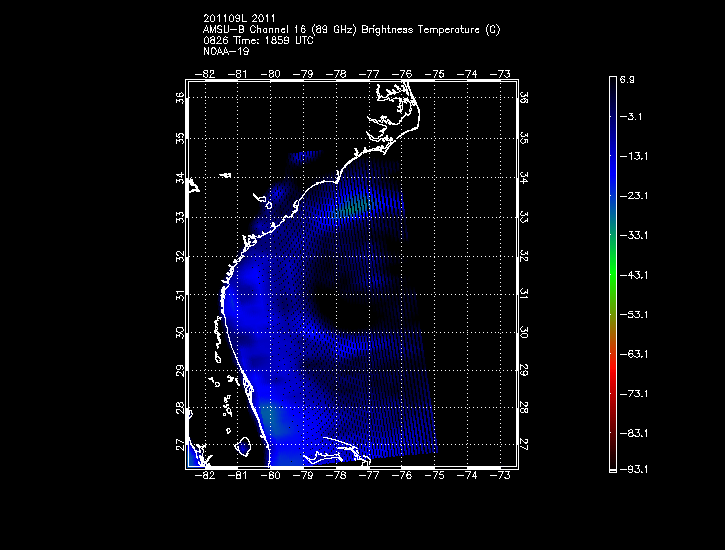The height and width of the screenshot is (550, 725).
Task: Select the -13.1 color scale label
Action: 633,156
